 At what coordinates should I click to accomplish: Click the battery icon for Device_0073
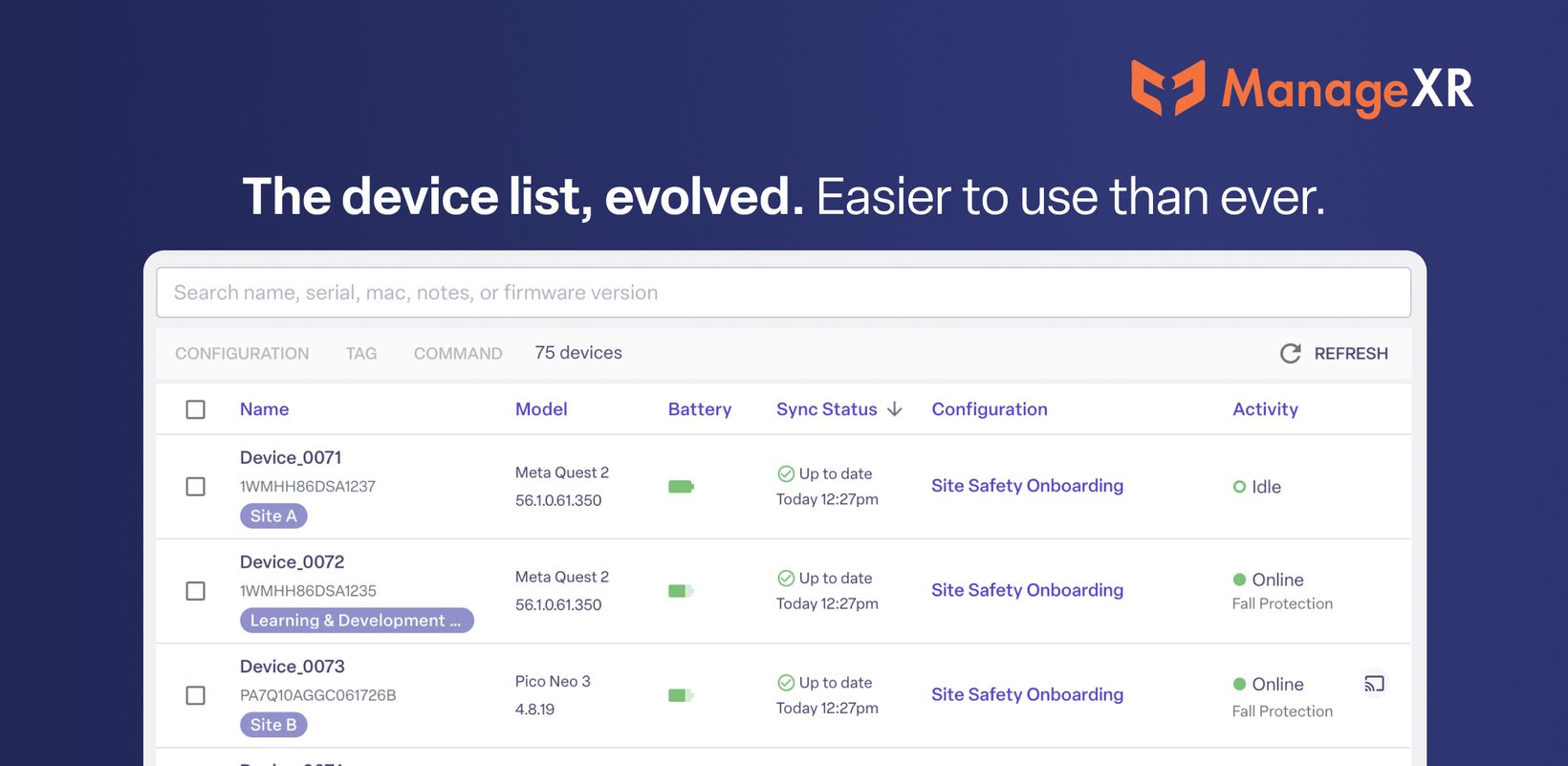pyautogui.click(x=681, y=695)
